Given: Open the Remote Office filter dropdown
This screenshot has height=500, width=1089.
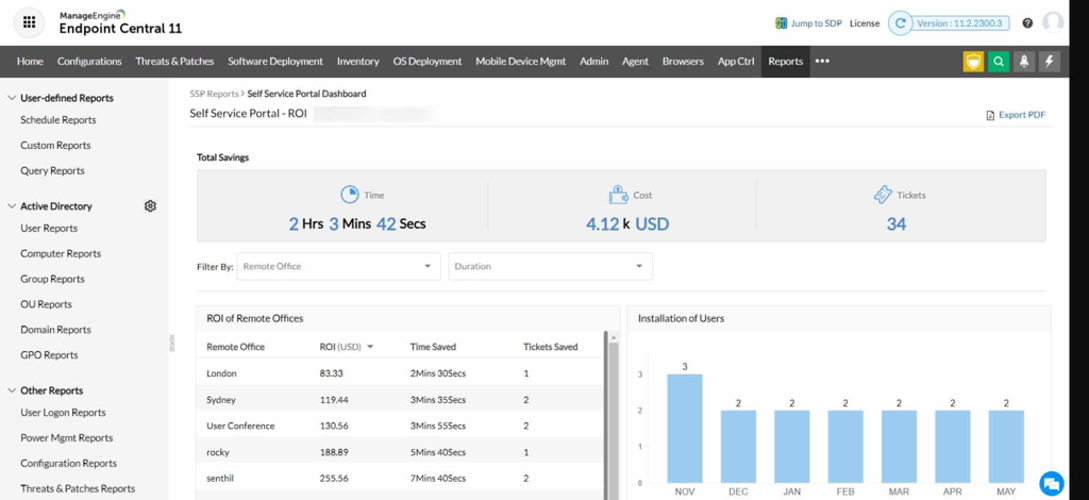Looking at the screenshot, I should point(338,266).
